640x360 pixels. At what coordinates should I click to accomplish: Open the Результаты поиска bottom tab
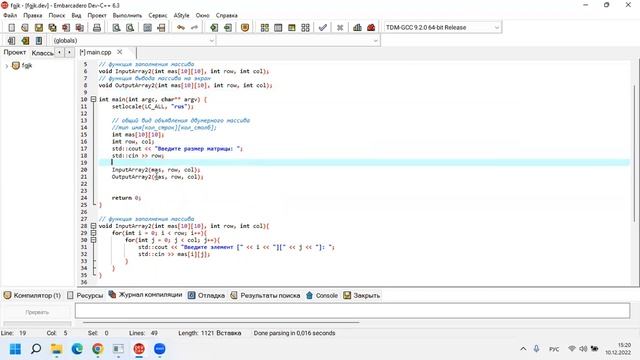pyautogui.click(x=265, y=295)
